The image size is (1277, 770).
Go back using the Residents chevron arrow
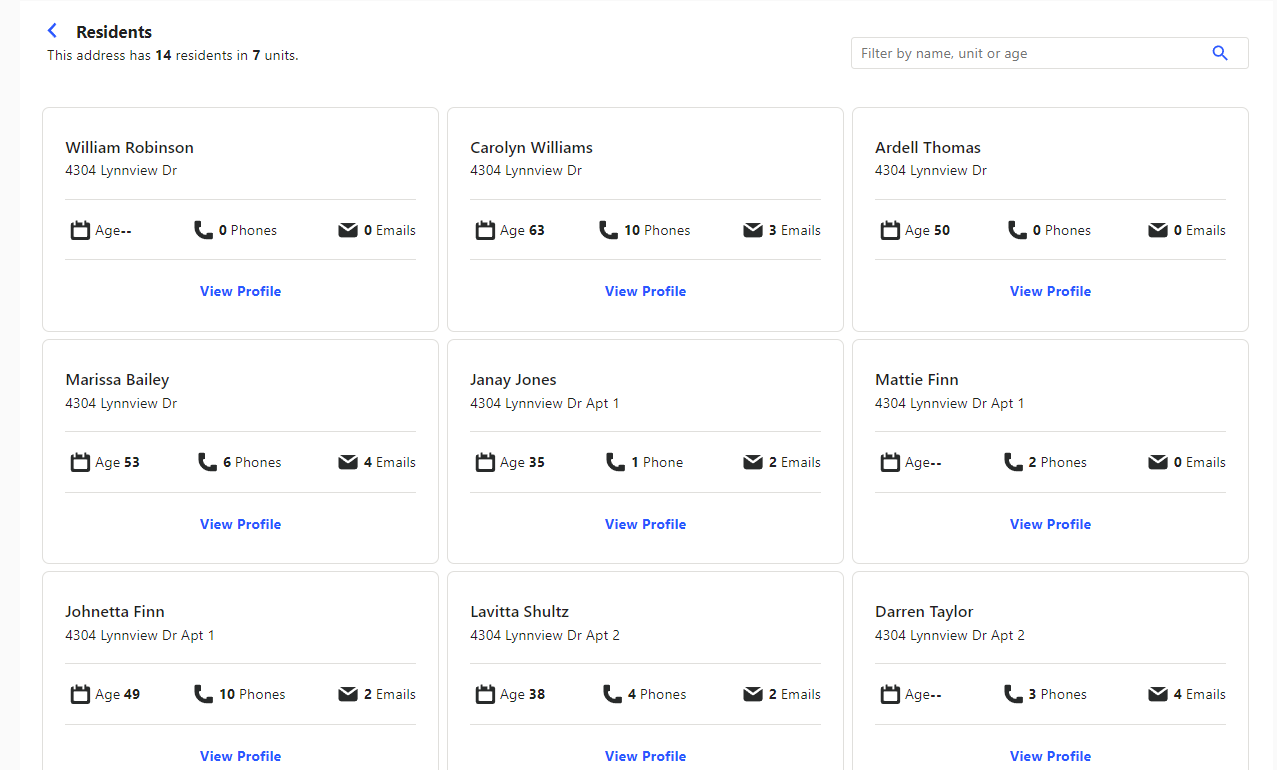(x=53, y=31)
